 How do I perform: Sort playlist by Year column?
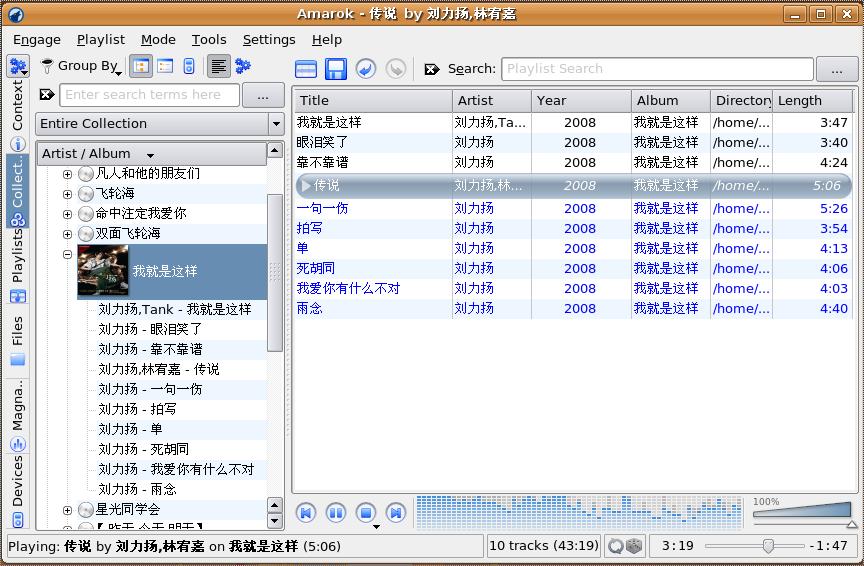point(581,101)
